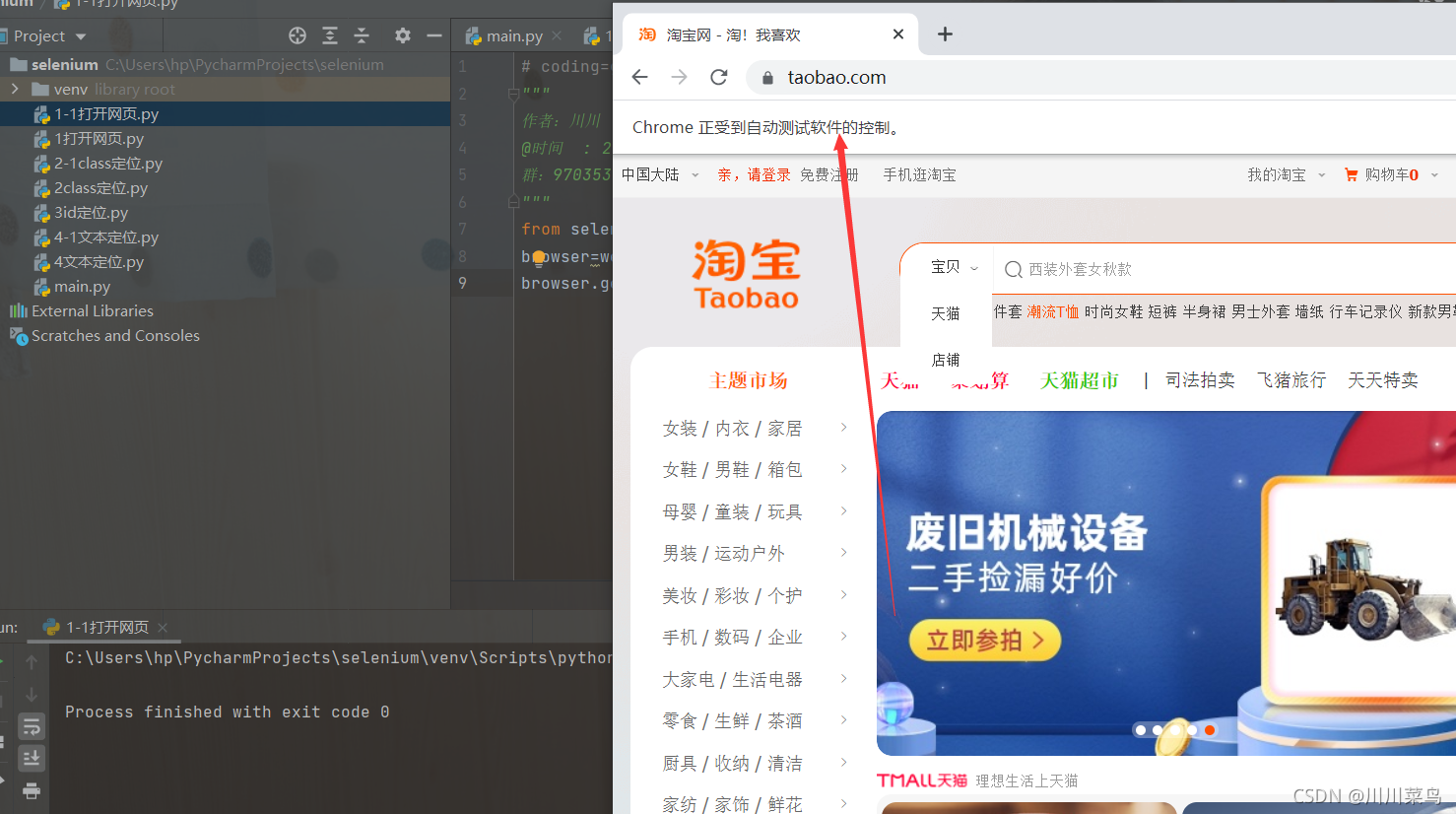Click the TMALL天猫 logo below the banner
Image resolution: width=1456 pixels, height=814 pixels.
(922, 780)
